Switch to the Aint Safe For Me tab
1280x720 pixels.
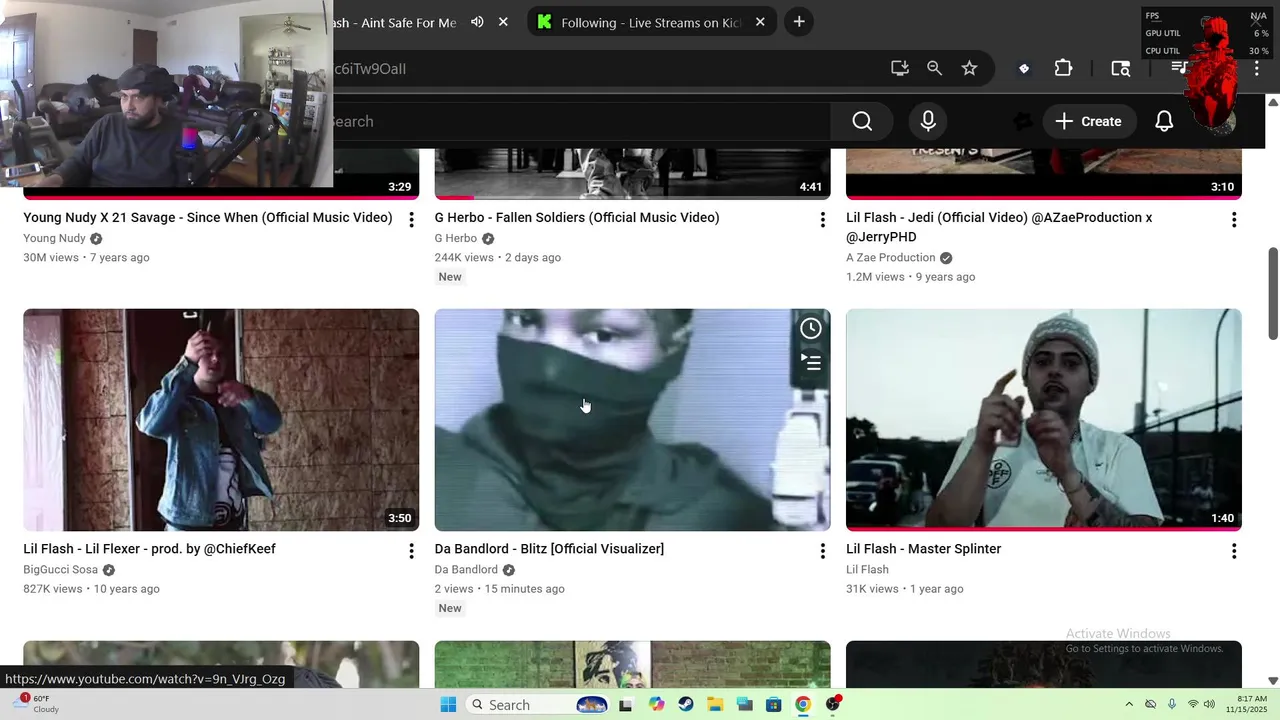click(x=394, y=22)
